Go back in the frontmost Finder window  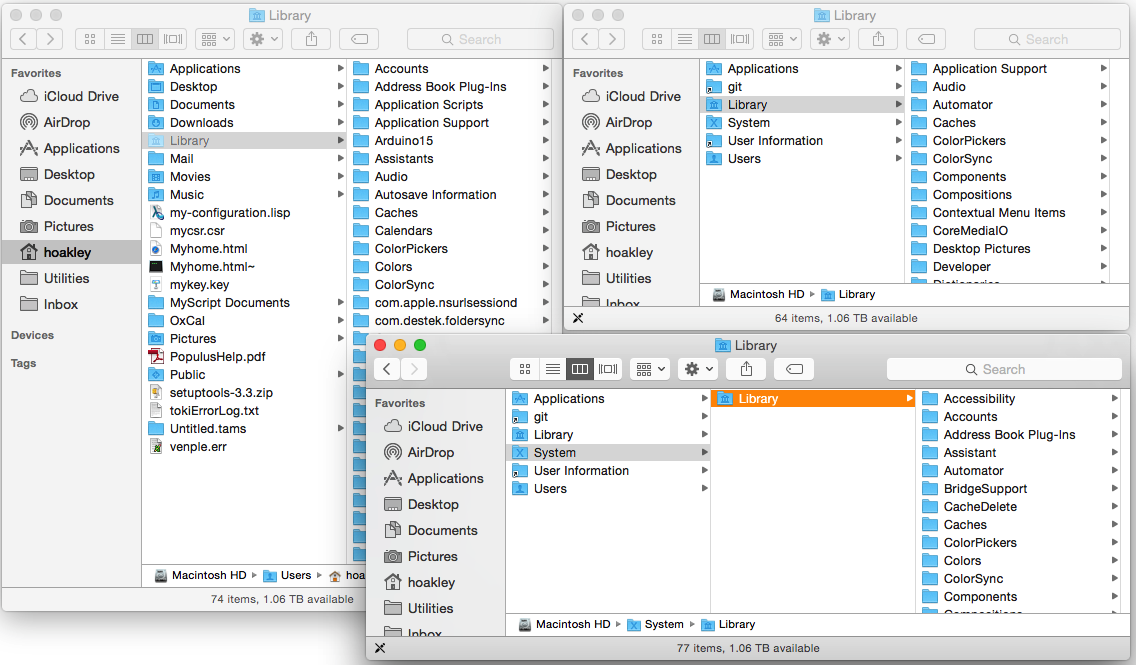click(386, 369)
